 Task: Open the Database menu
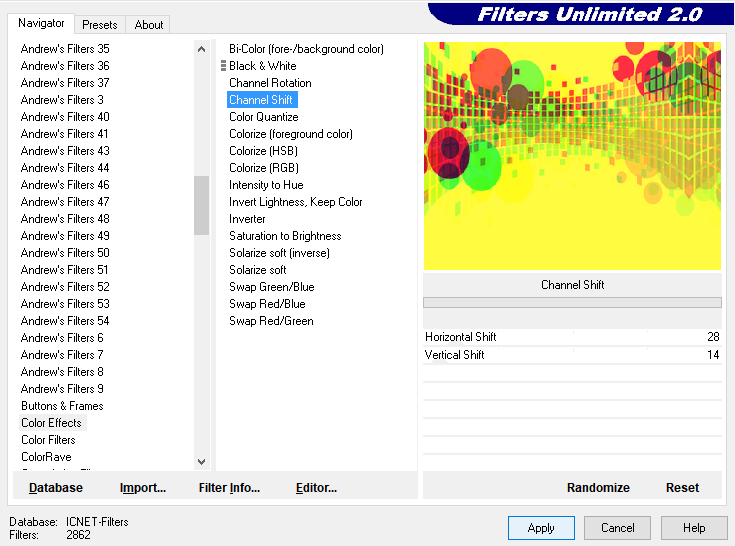pos(56,487)
